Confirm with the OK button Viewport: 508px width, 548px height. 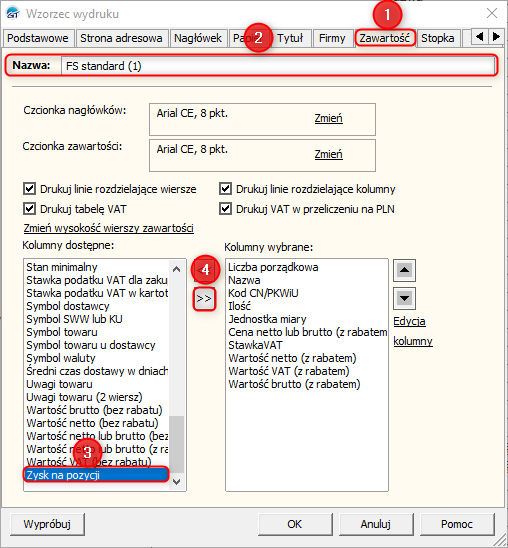(x=295, y=524)
